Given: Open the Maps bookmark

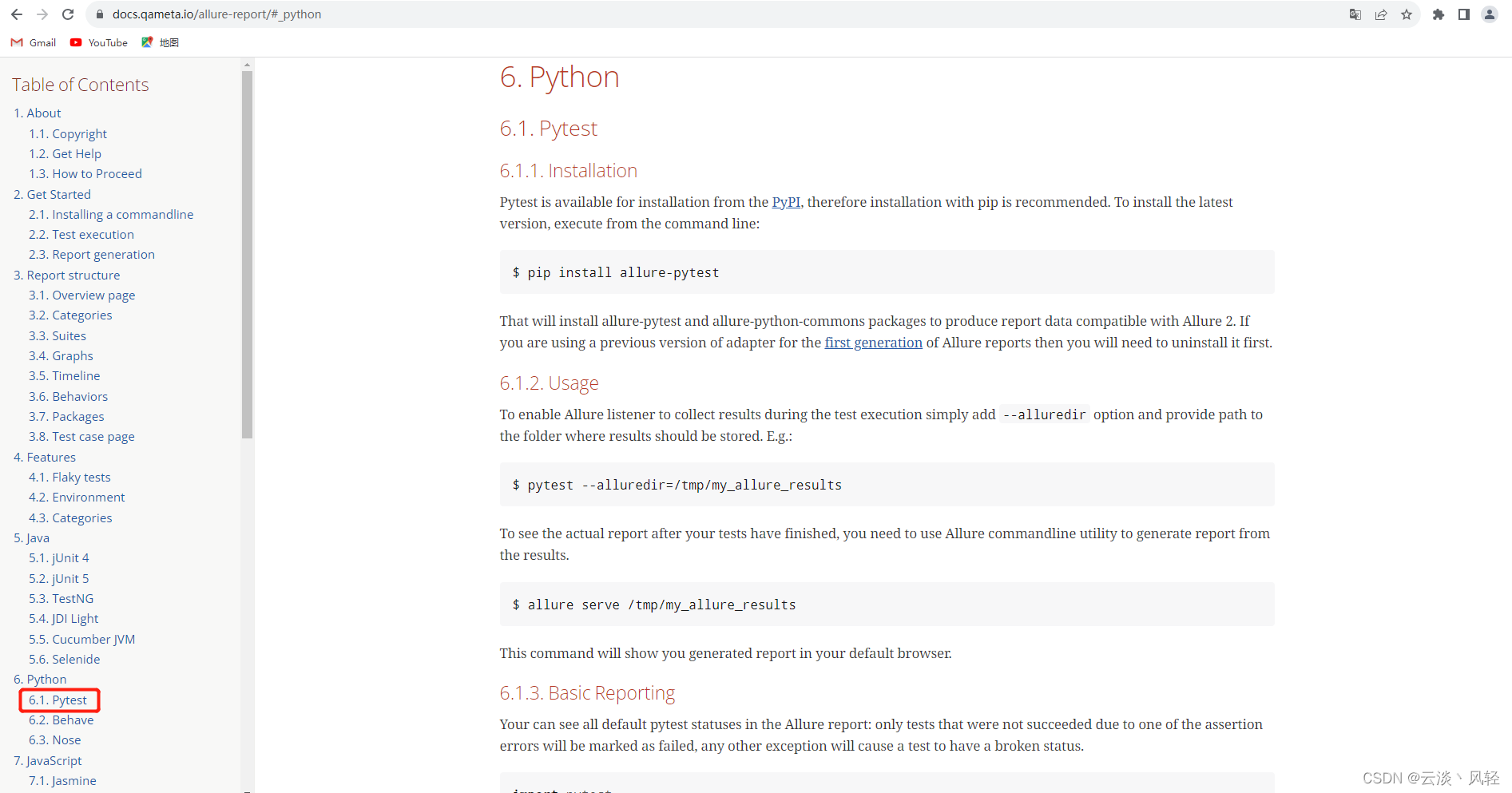Looking at the screenshot, I should click(160, 43).
